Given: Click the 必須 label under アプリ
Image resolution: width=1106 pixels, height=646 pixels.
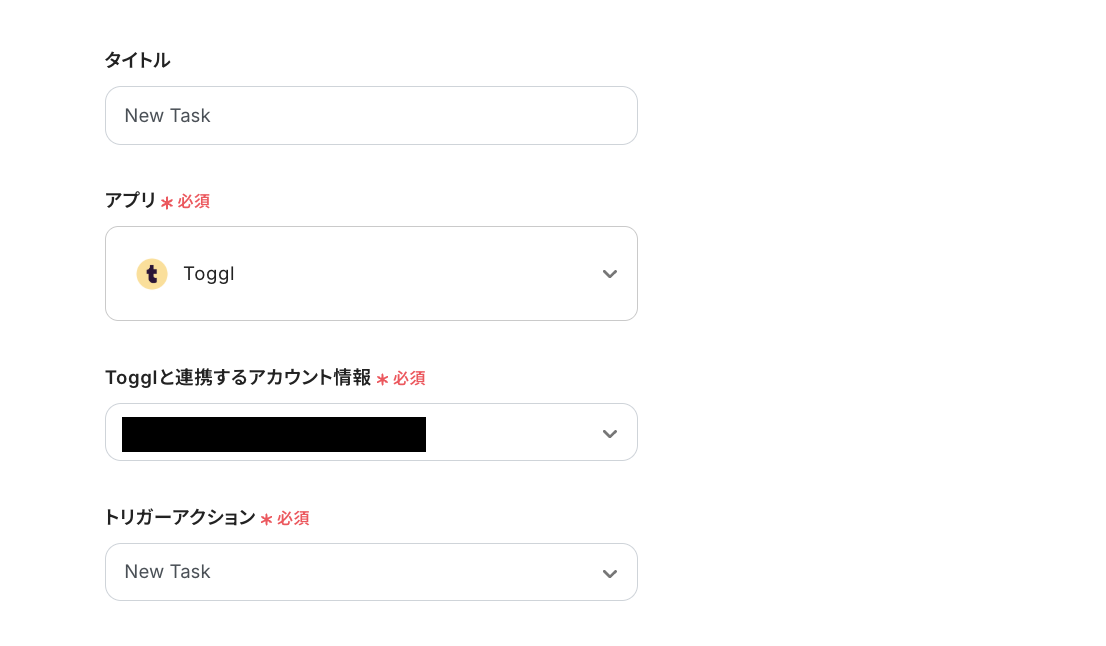Looking at the screenshot, I should click(x=195, y=201).
